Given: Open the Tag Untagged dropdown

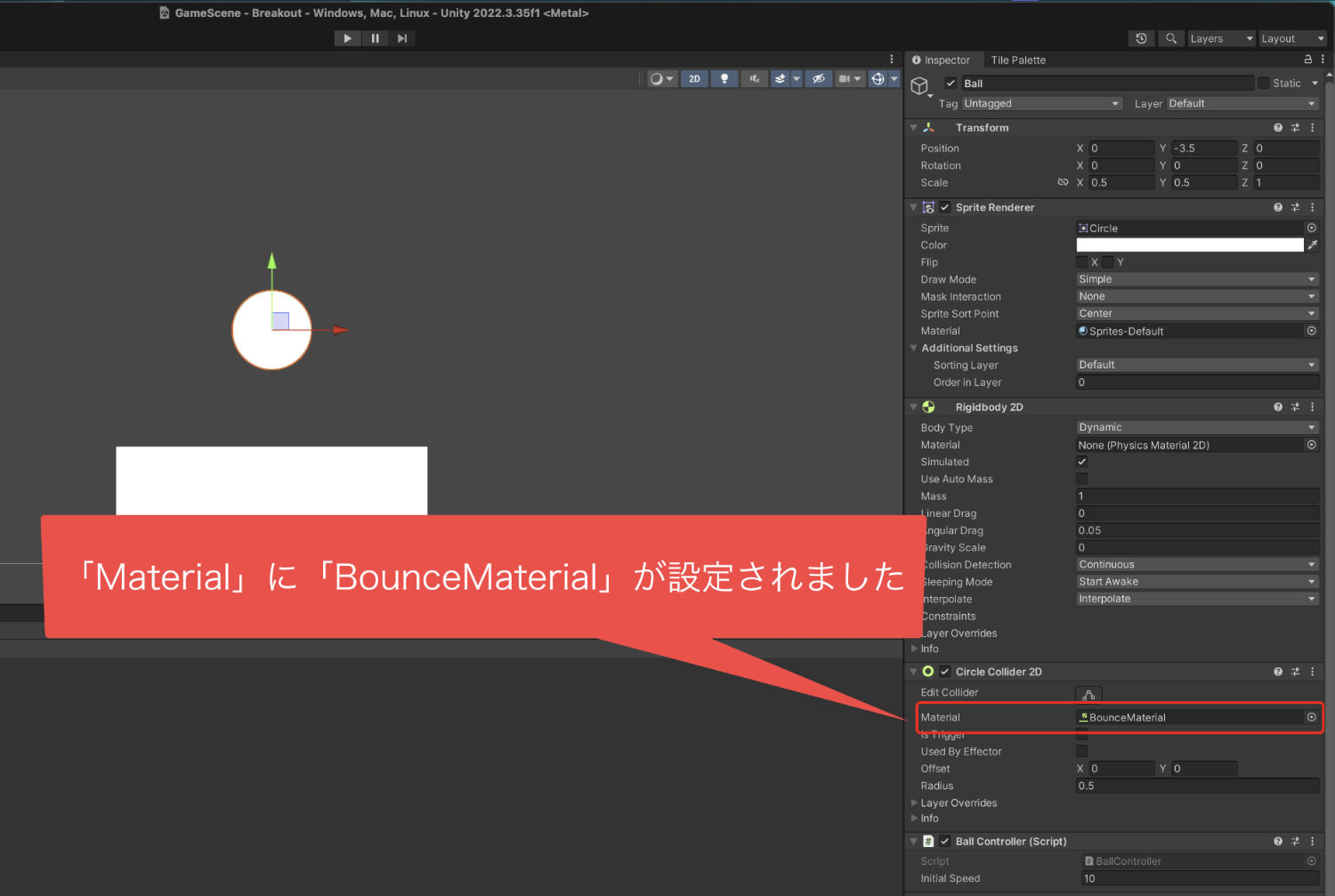Looking at the screenshot, I should point(1041,103).
